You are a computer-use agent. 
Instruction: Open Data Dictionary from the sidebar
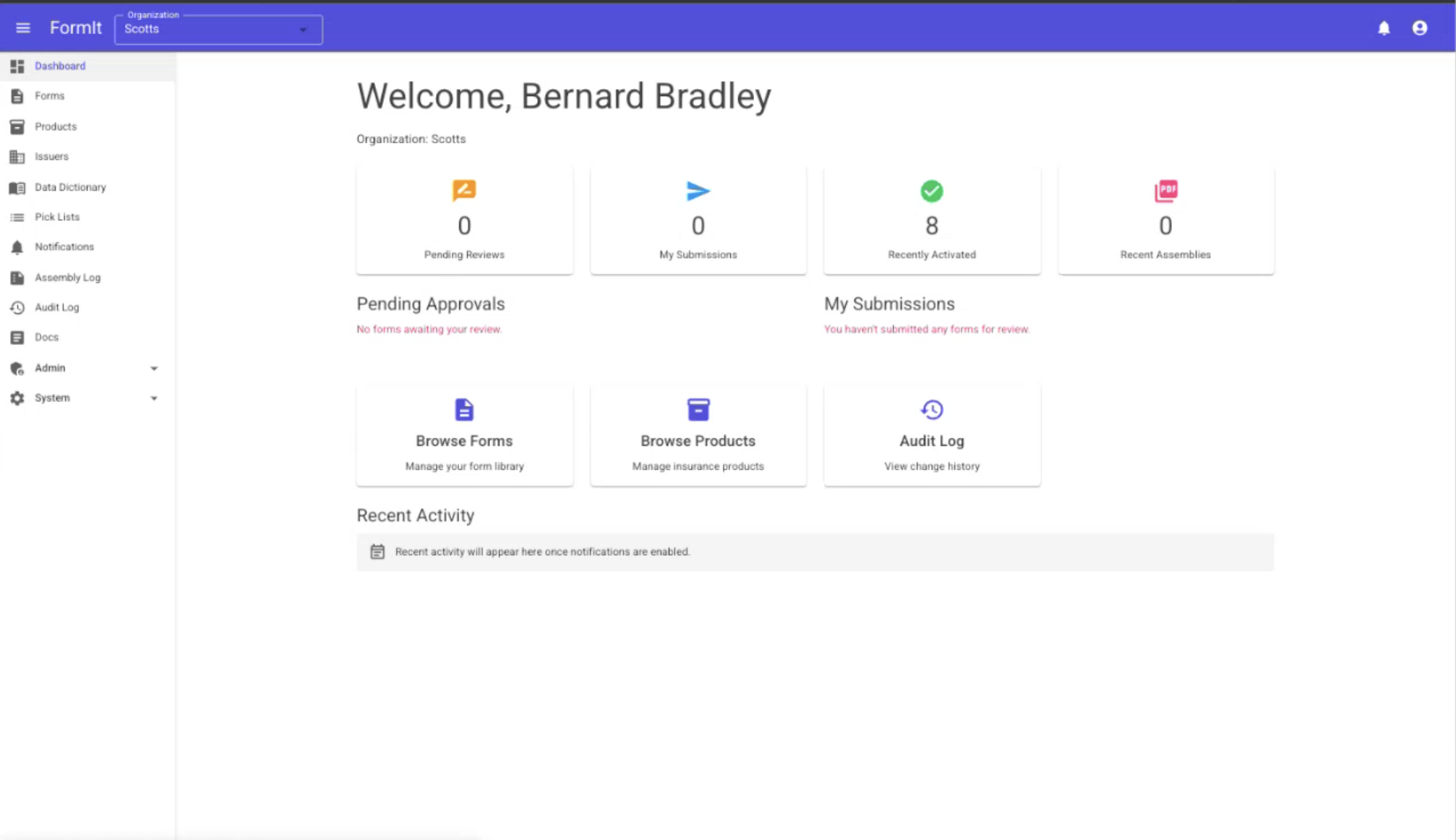tap(70, 187)
